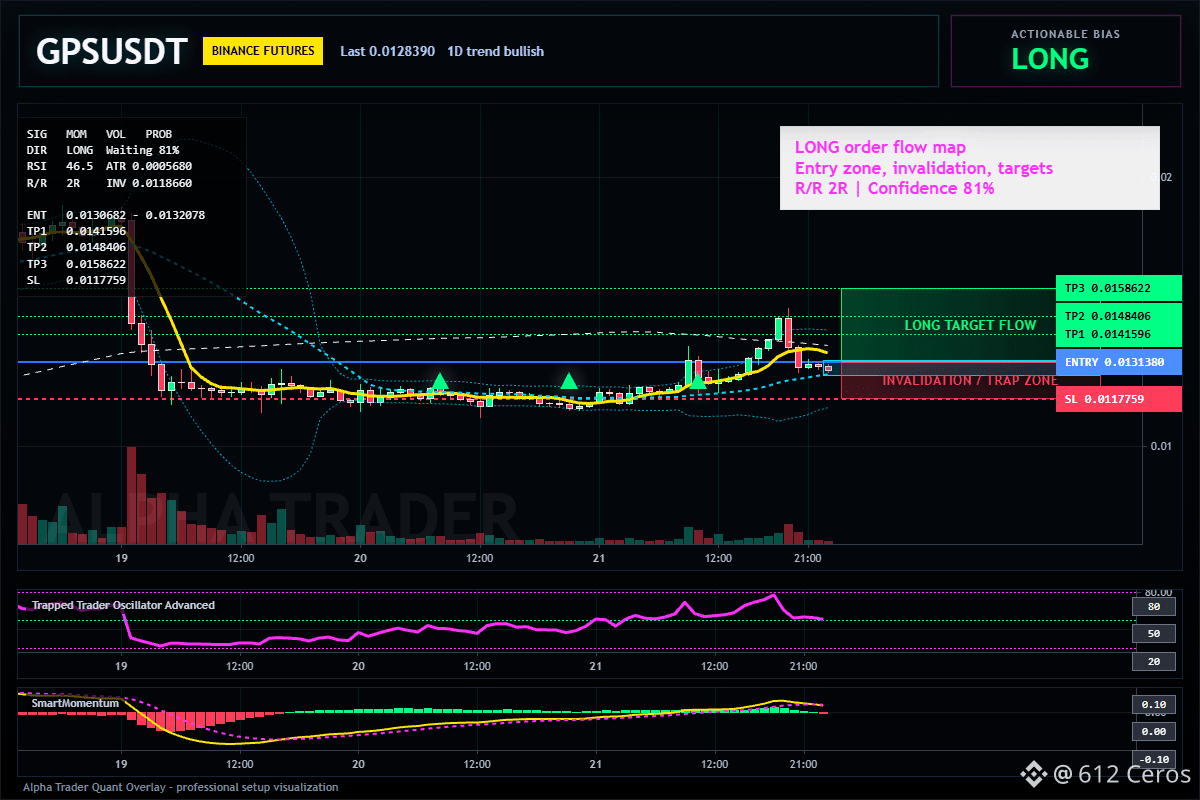Click TP3 0.0158622 in the stats panel
The height and width of the screenshot is (800, 1200).
coord(77,264)
